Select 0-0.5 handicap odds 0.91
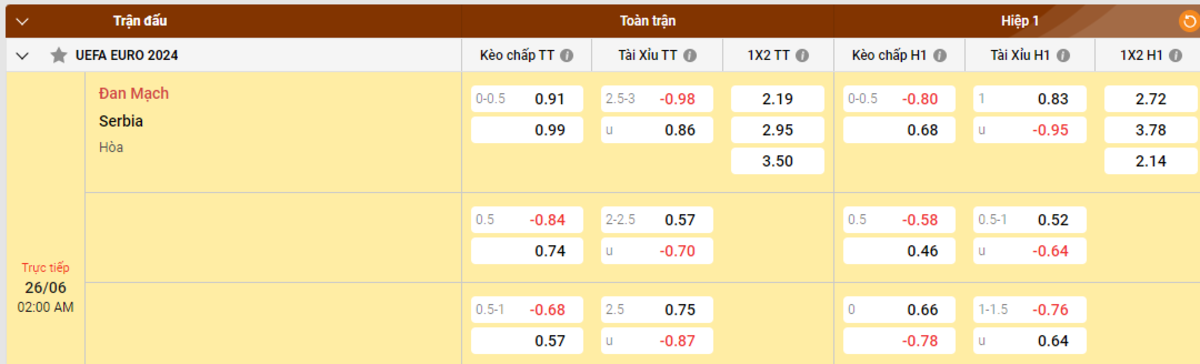This screenshot has height=364, width=1200. [527, 99]
